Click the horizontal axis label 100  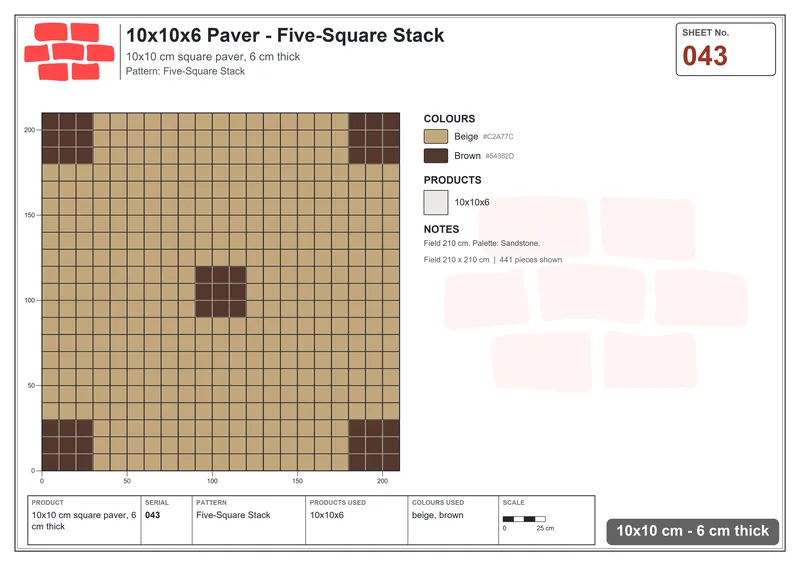[212, 481]
